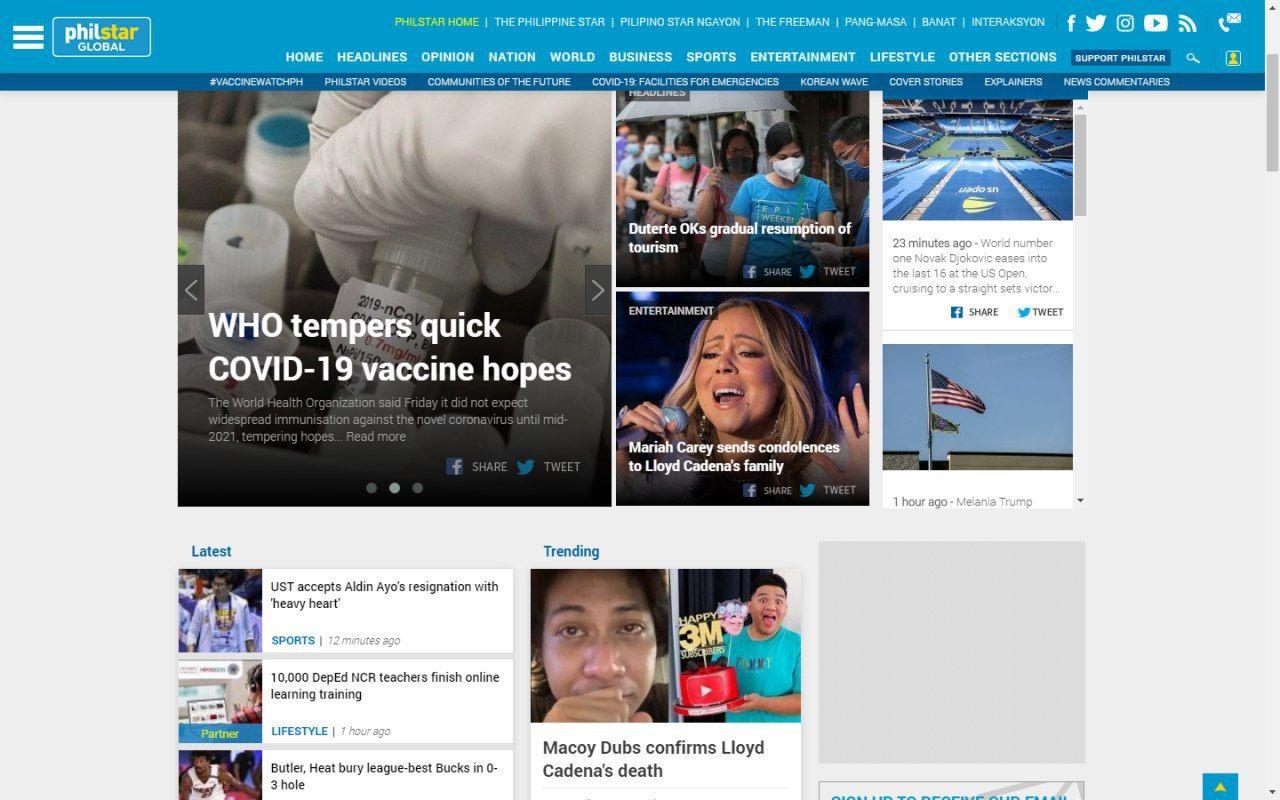Viewport: 1280px width, 800px height.
Task: Open the Nation menu item
Action: tap(512, 57)
